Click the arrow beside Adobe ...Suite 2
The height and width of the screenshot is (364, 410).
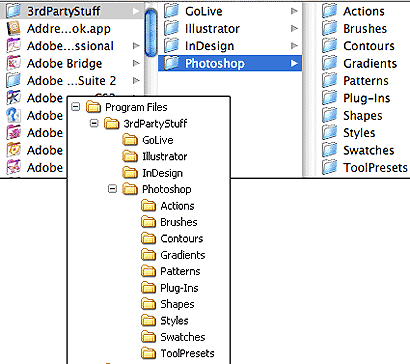coord(136,80)
